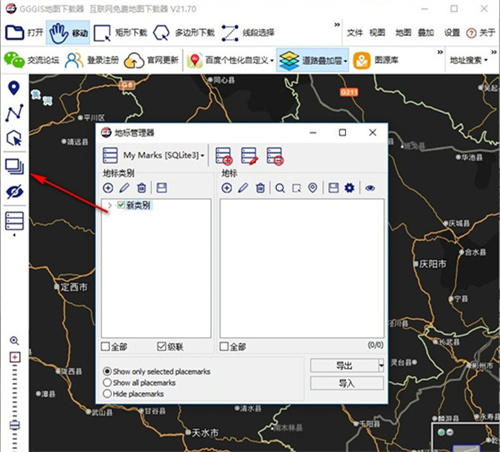Open the 导出 button dropdown arrow
The image size is (500, 452).
[381, 366]
